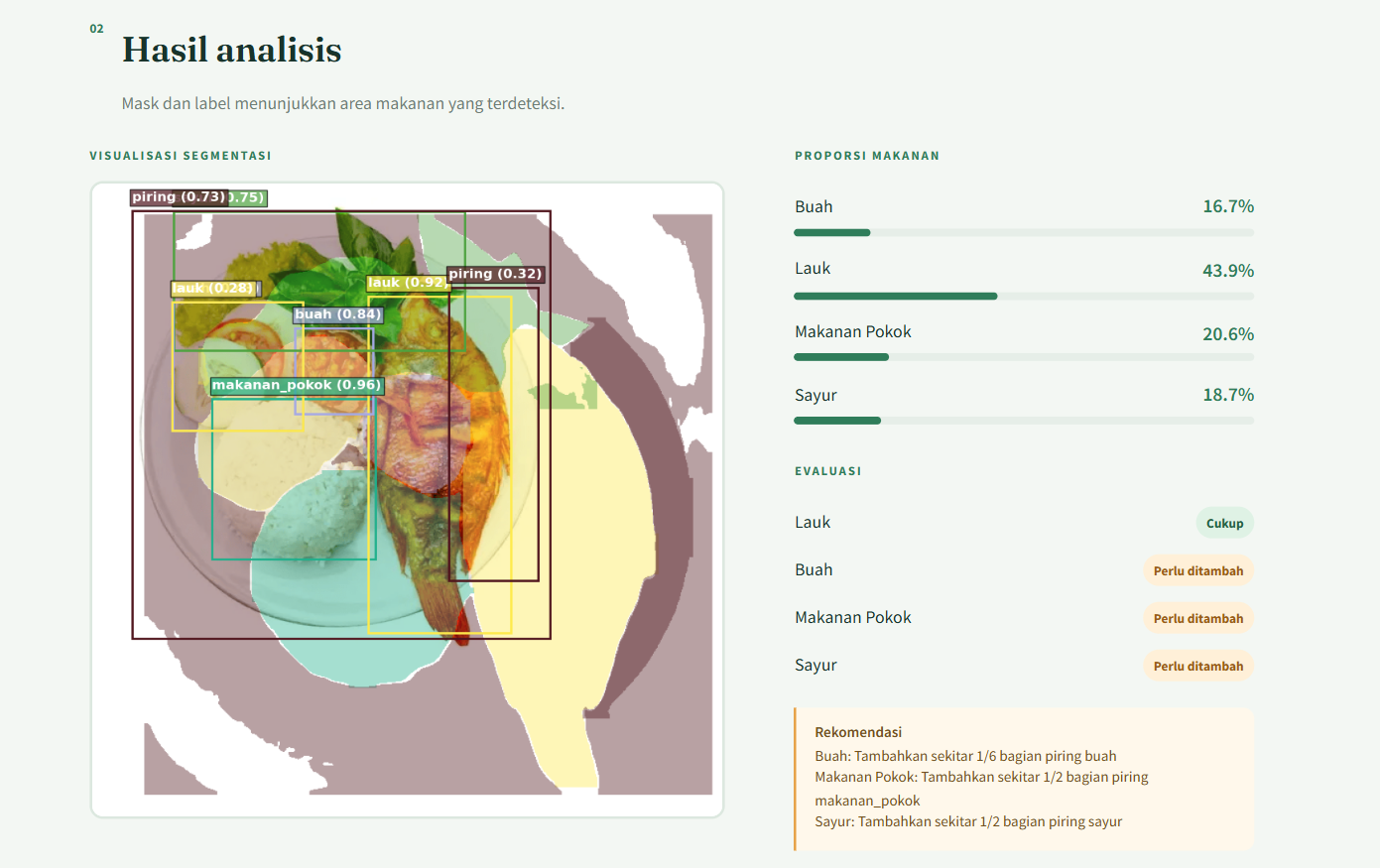1380x868 pixels.
Task: Click the 16.7% Buah value
Action: (1228, 206)
